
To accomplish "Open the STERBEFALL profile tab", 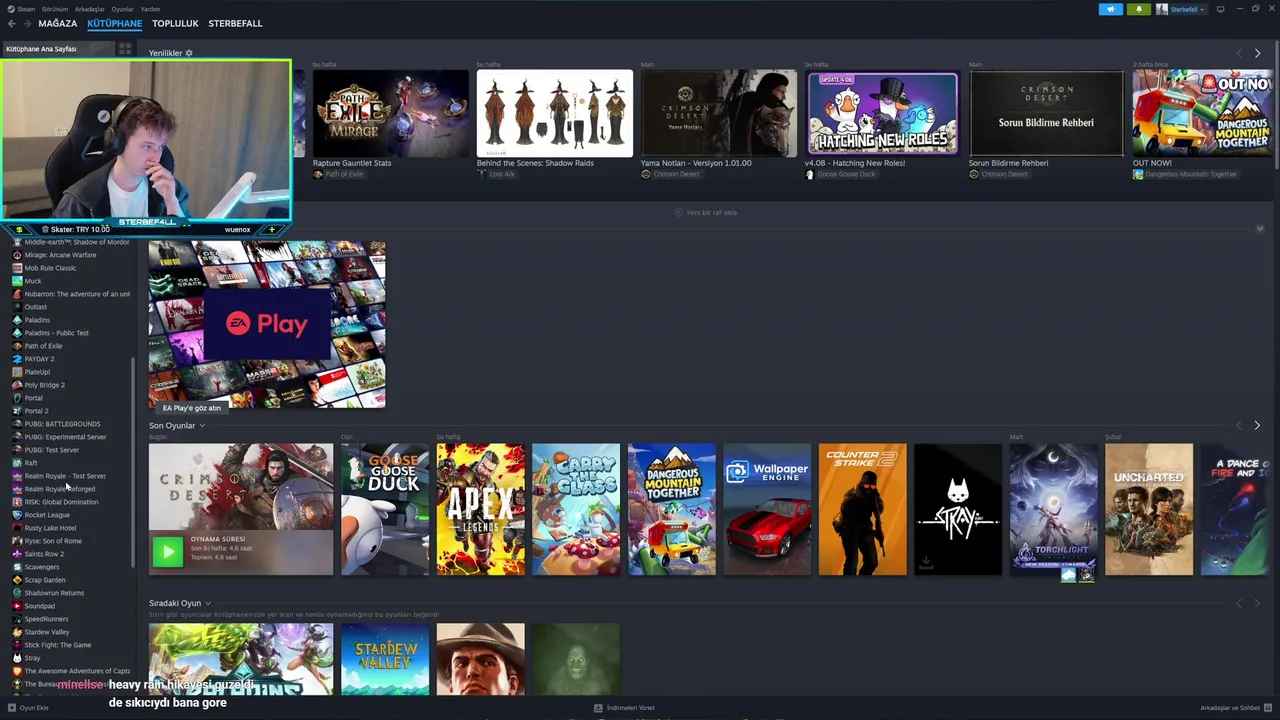I will pos(235,23).
